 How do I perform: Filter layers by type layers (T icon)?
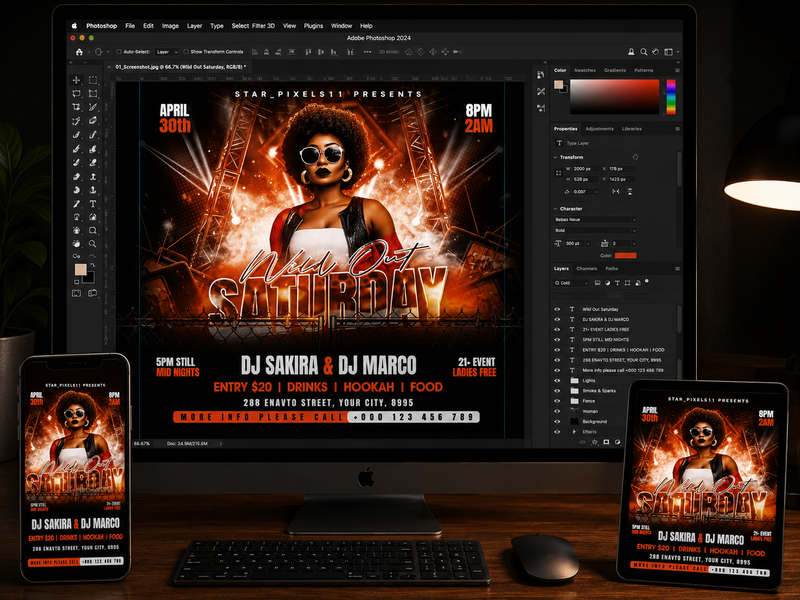(x=617, y=283)
